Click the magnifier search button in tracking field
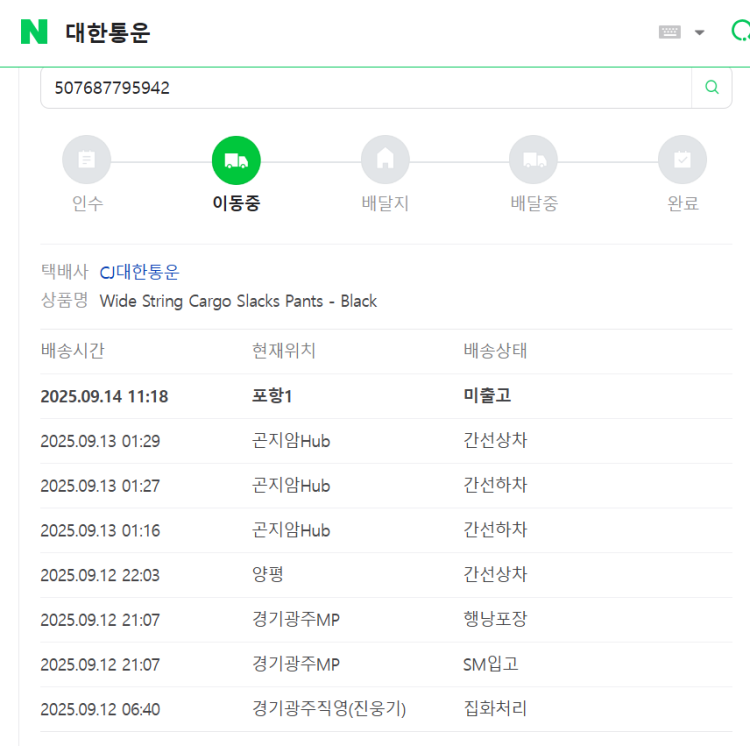 (712, 87)
